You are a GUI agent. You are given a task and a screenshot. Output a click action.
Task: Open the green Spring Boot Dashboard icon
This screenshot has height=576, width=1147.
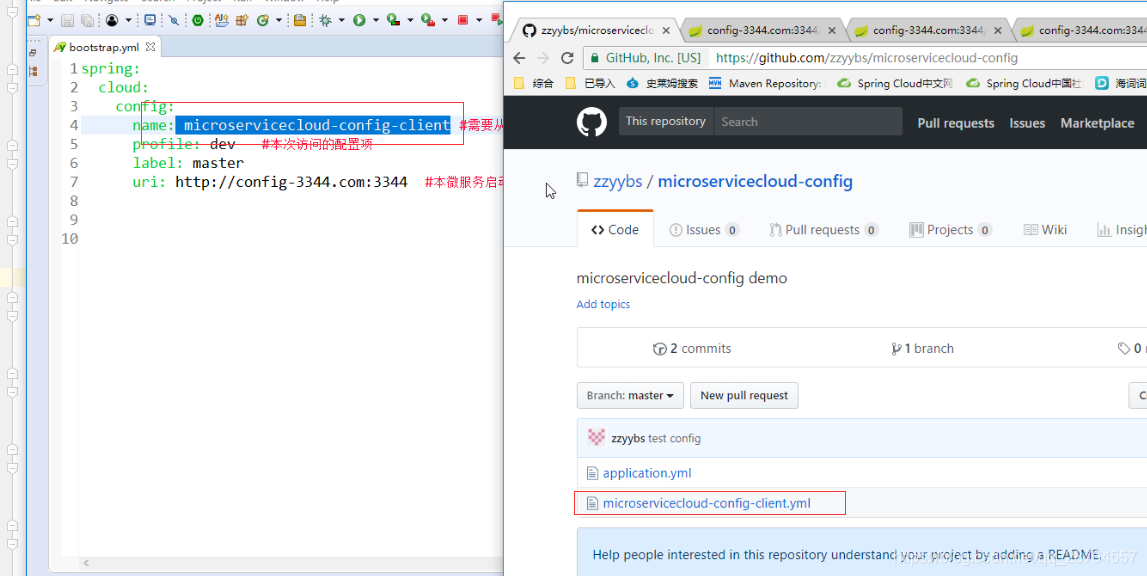click(x=198, y=20)
